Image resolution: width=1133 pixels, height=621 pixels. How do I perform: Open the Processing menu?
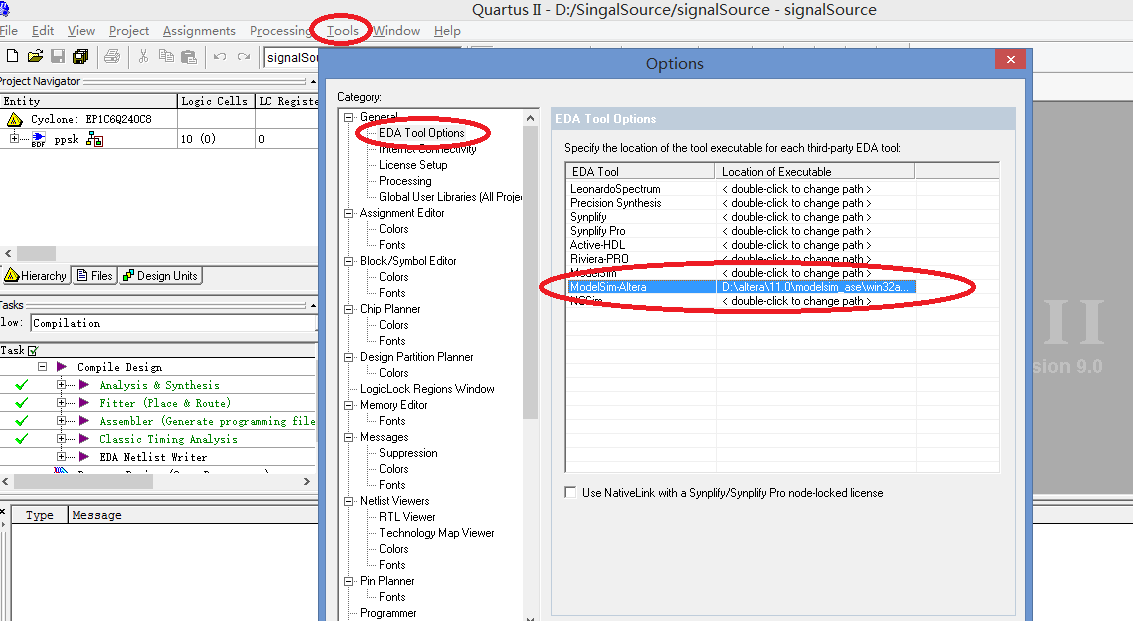[x=280, y=30]
